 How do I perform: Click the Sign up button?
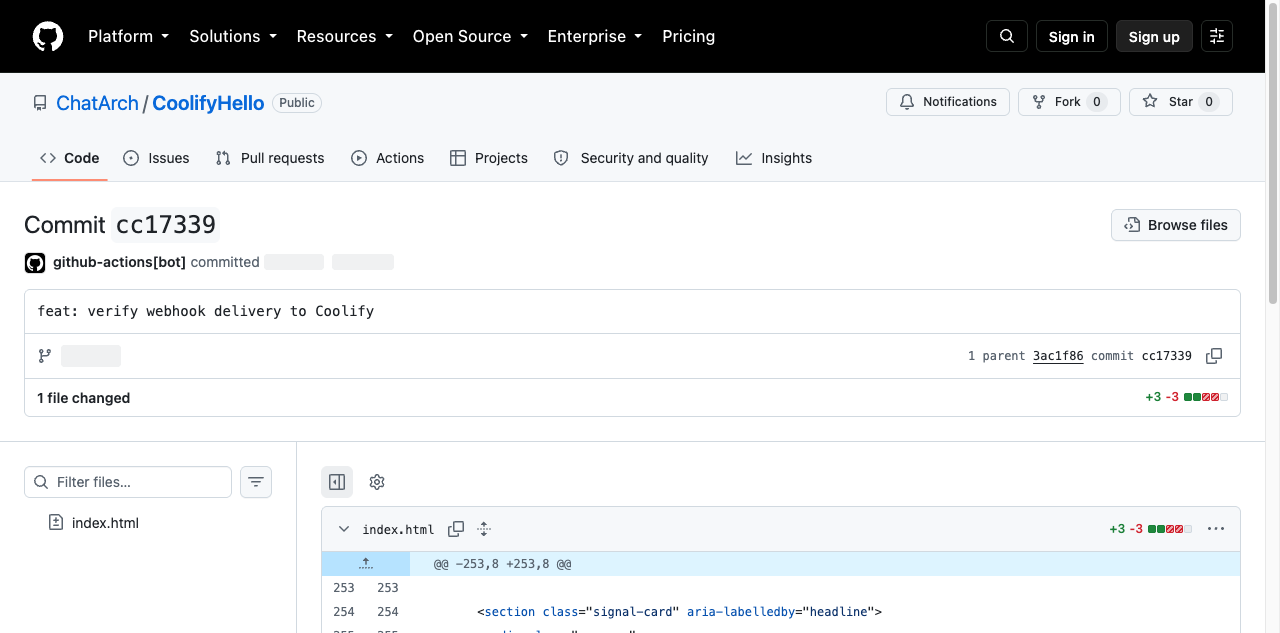(1154, 36)
